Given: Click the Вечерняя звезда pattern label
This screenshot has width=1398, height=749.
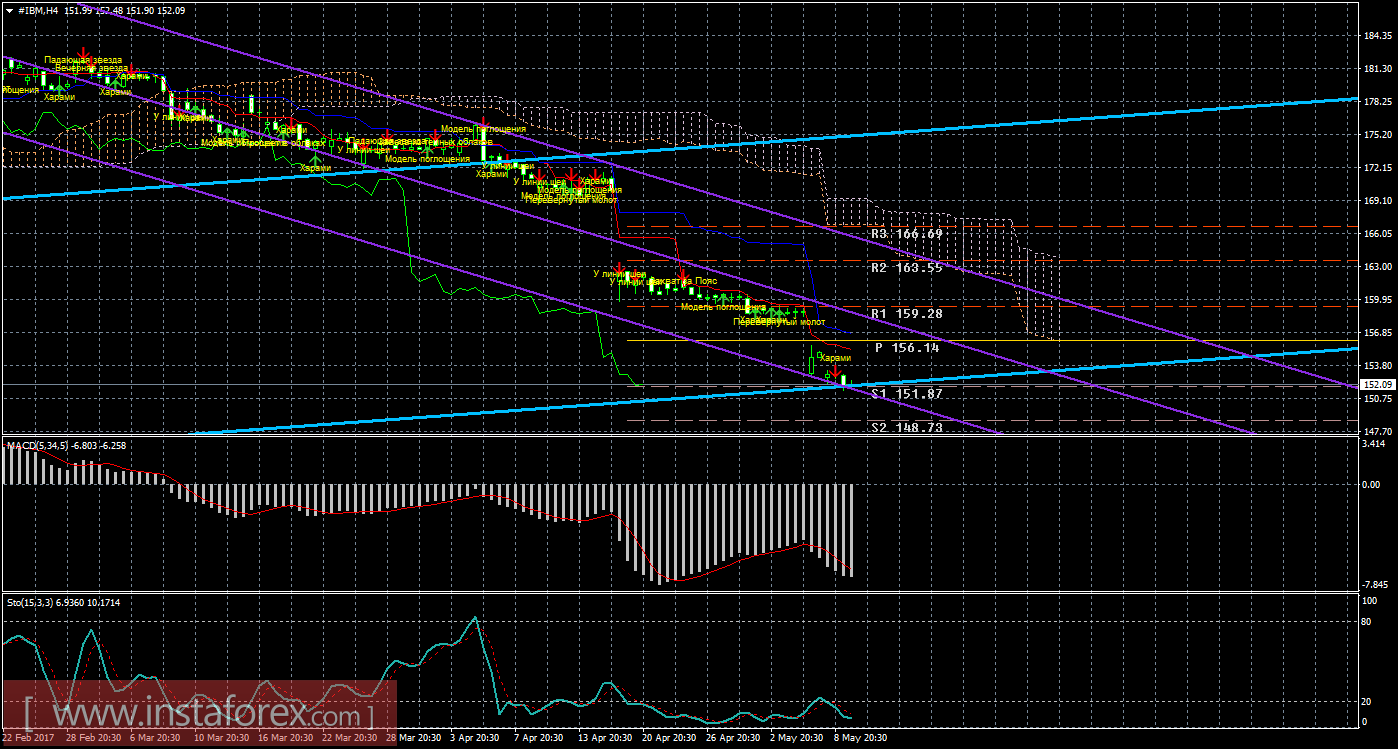Looking at the screenshot, I should click(92, 68).
